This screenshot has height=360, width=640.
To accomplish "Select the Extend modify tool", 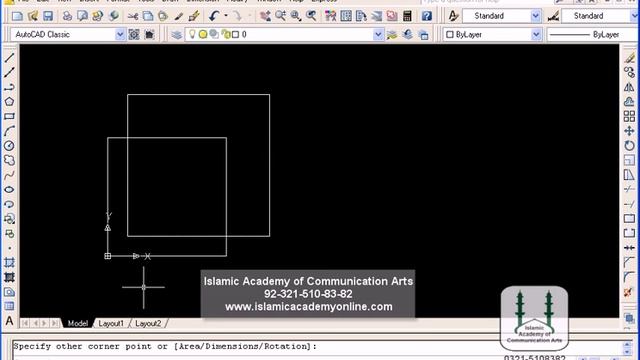I will coord(629,204).
